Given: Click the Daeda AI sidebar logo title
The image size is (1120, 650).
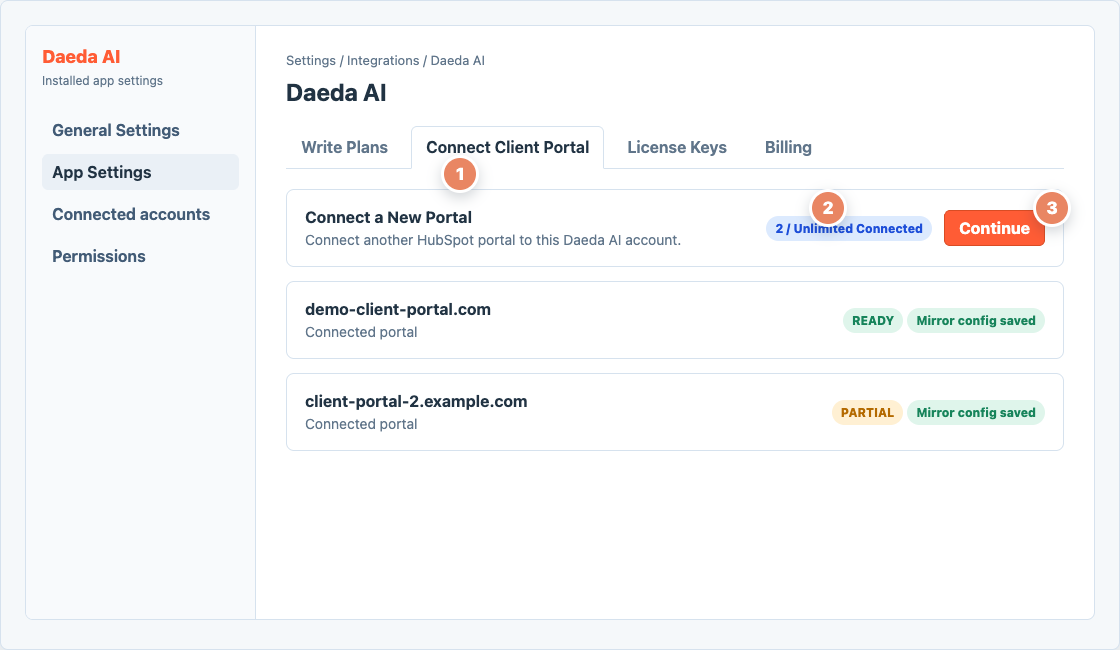Looking at the screenshot, I should [x=81, y=56].
